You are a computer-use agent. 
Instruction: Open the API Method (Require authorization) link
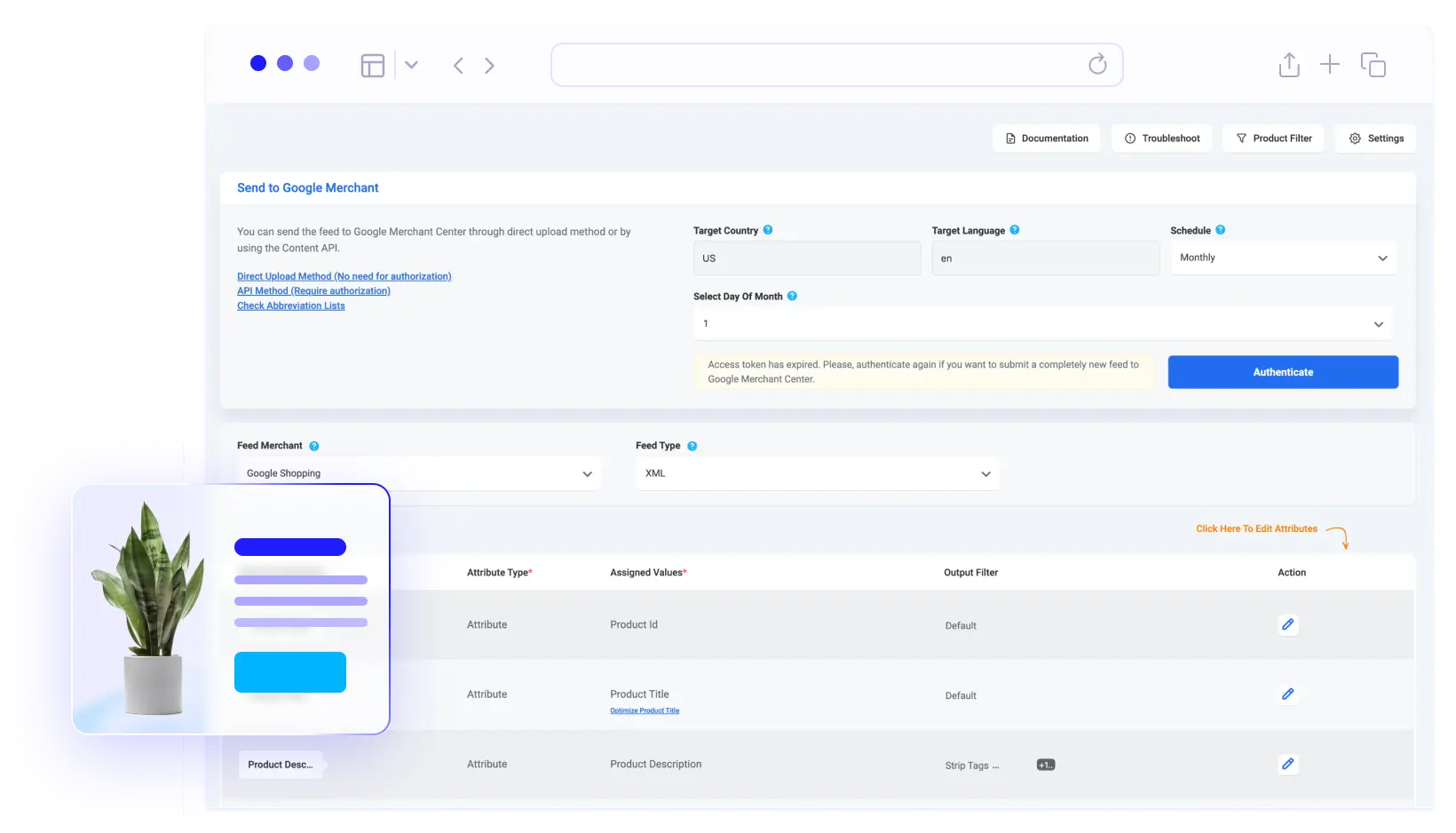point(313,290)
